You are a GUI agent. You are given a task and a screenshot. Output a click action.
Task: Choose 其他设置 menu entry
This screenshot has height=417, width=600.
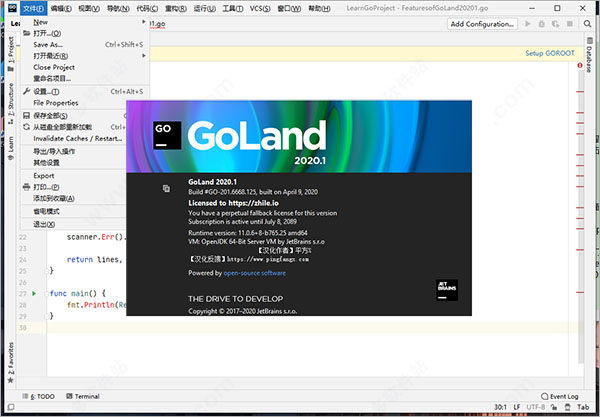[x=73, y=163]
